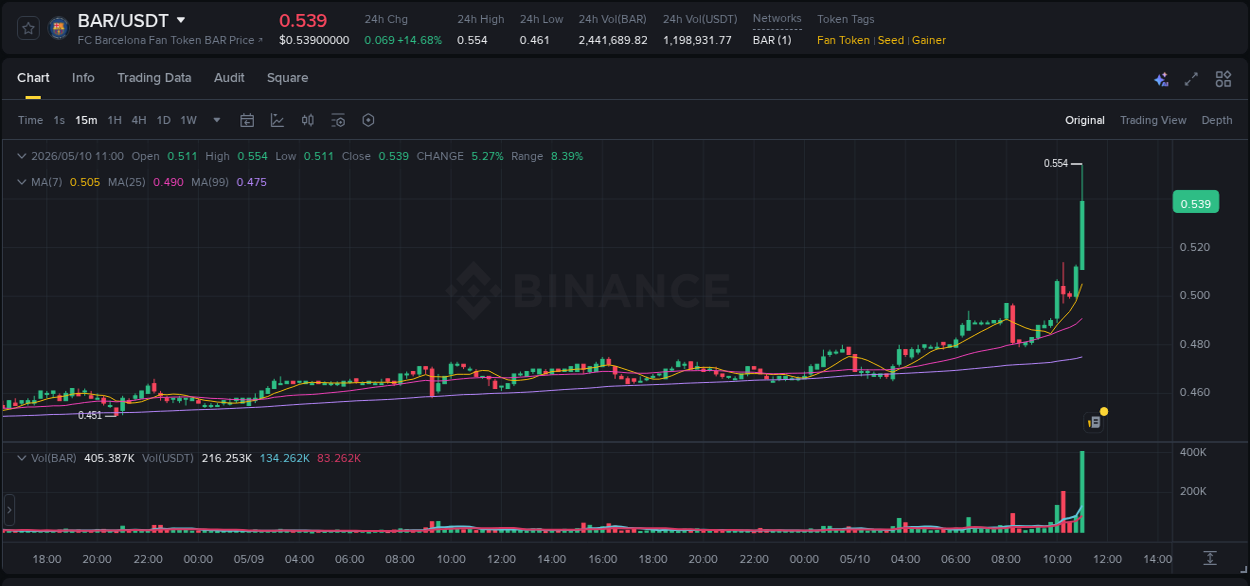
Task: Switch to the Info tab
Action: tap(83, 78)
